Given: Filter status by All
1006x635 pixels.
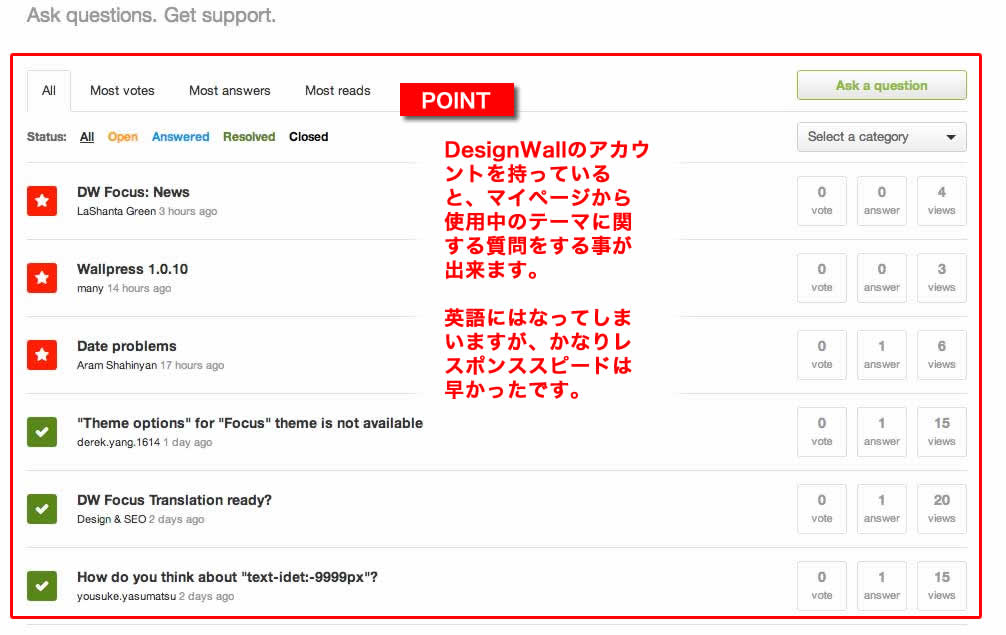Looking at the screenshot, I should (x=87, y=137).
